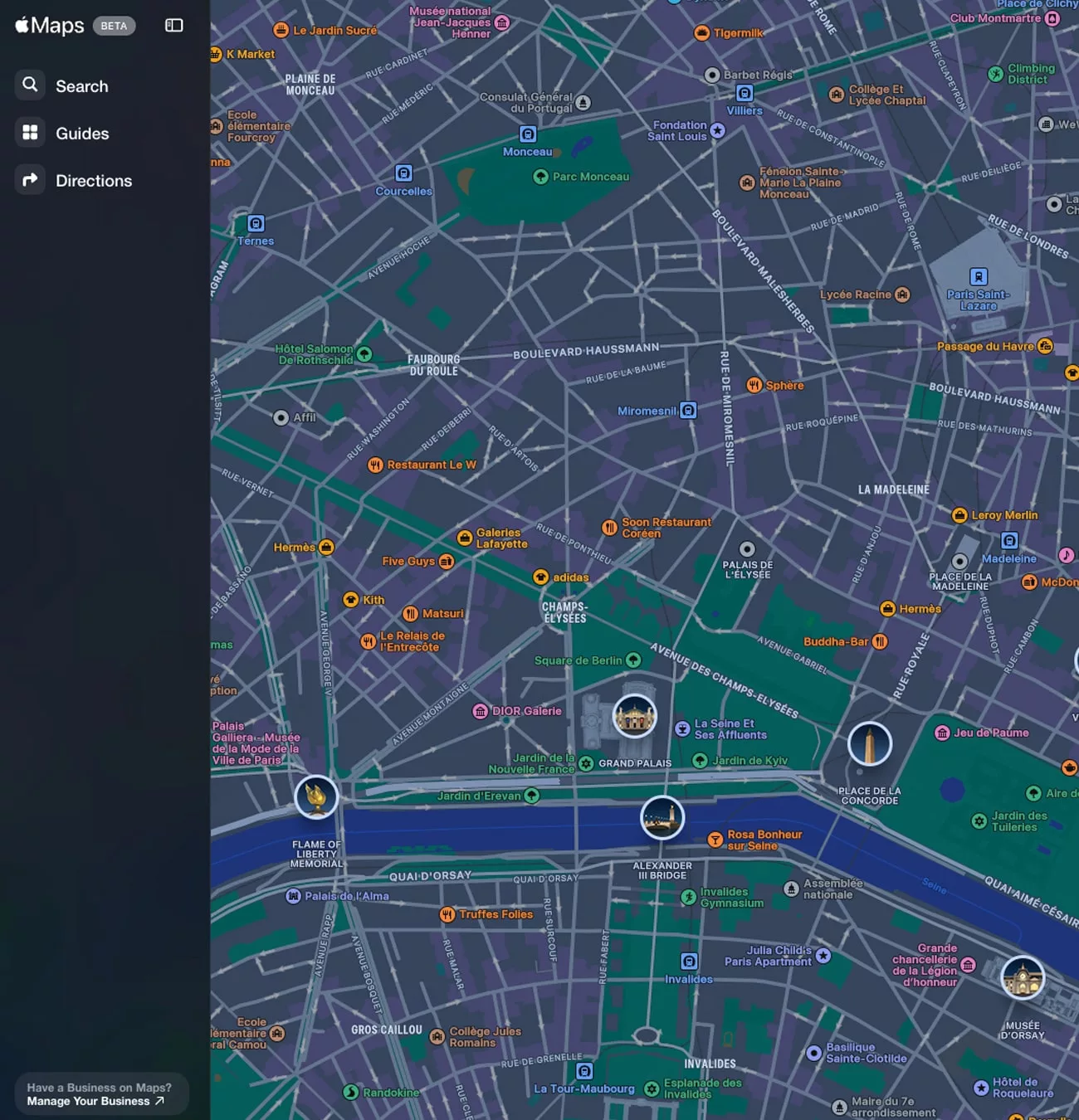1079x1120 pixels.
Task: Select the Fondation Saint Louis marker
Action: click(718, 130)
